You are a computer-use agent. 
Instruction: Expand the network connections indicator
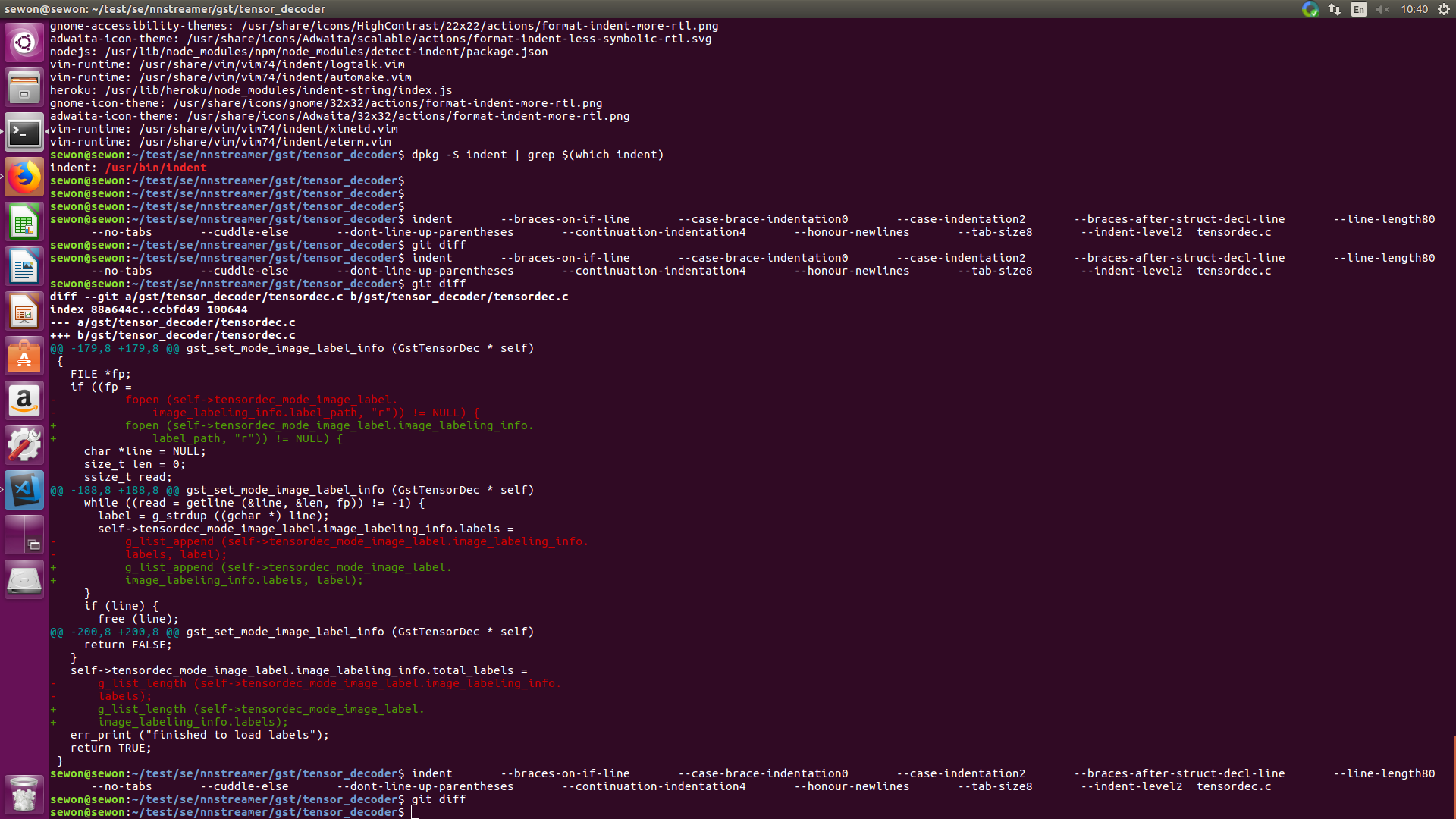coord(1335,9)
